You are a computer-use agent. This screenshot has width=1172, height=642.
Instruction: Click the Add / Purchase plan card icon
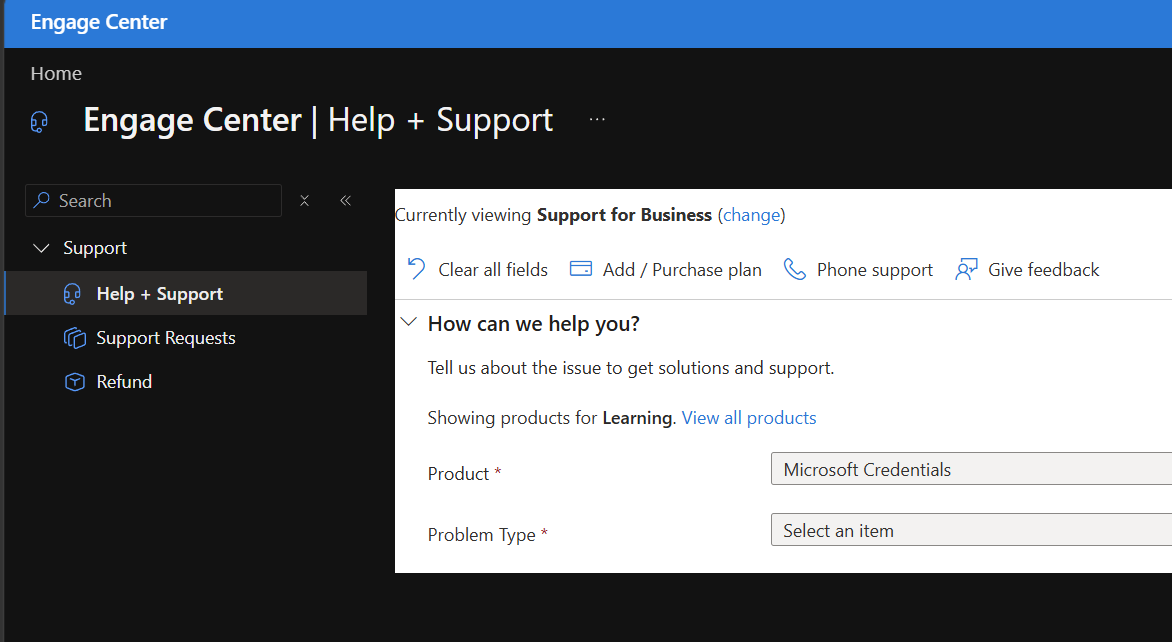(581, 269)
